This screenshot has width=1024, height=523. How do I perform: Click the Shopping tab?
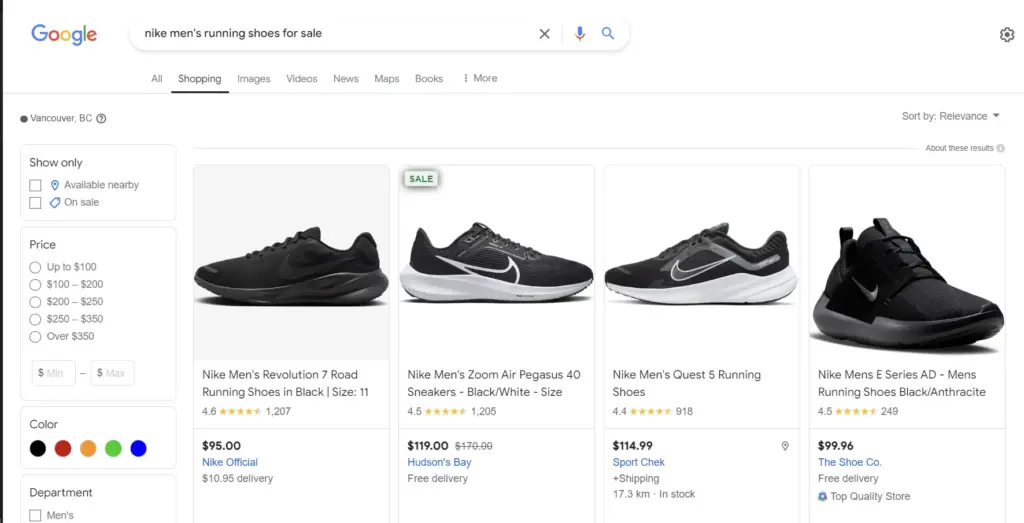[200, 78]
